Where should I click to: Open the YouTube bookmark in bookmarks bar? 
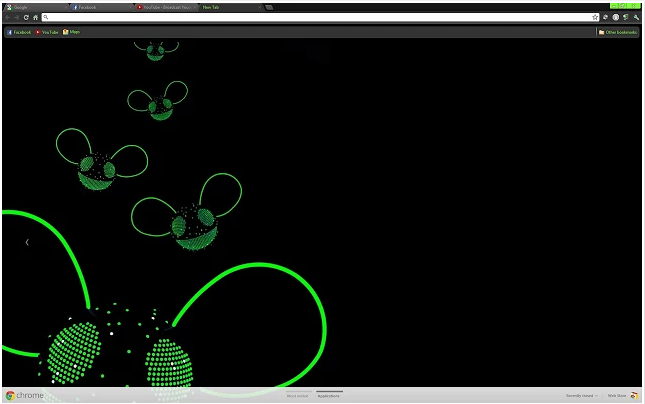[47, 32]
